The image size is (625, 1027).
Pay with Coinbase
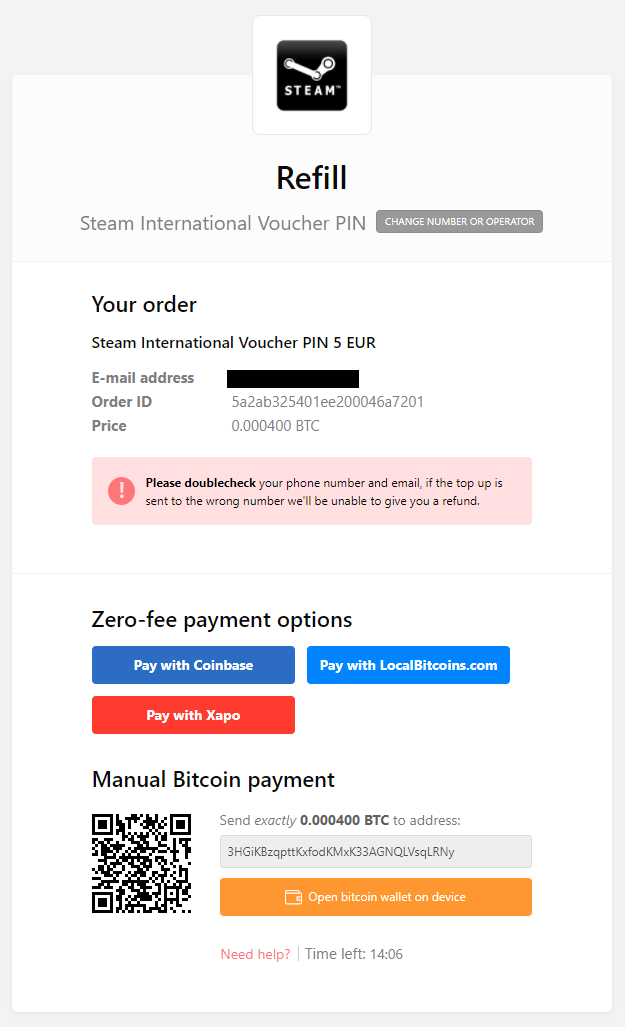(x=193, y=665)
